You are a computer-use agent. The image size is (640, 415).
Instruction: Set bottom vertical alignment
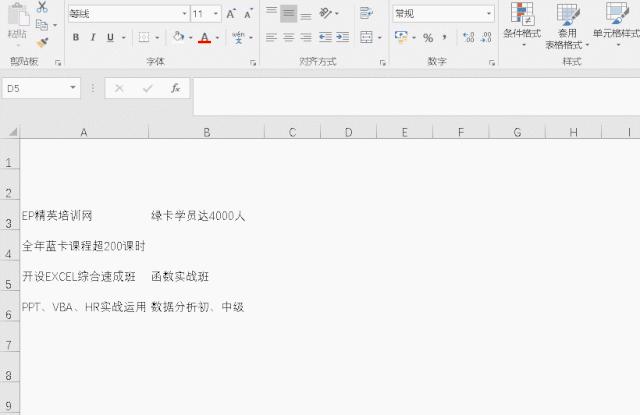click(x=306, y=15)
